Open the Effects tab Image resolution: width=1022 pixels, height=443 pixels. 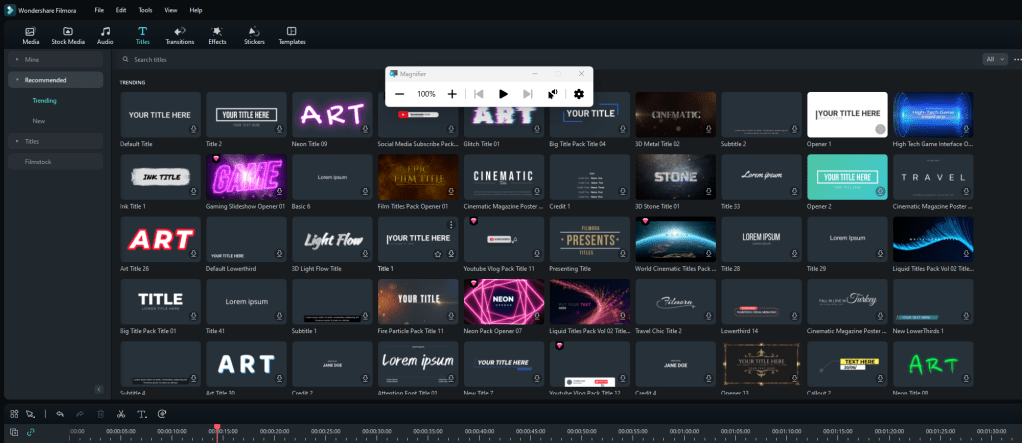[217, 36]
